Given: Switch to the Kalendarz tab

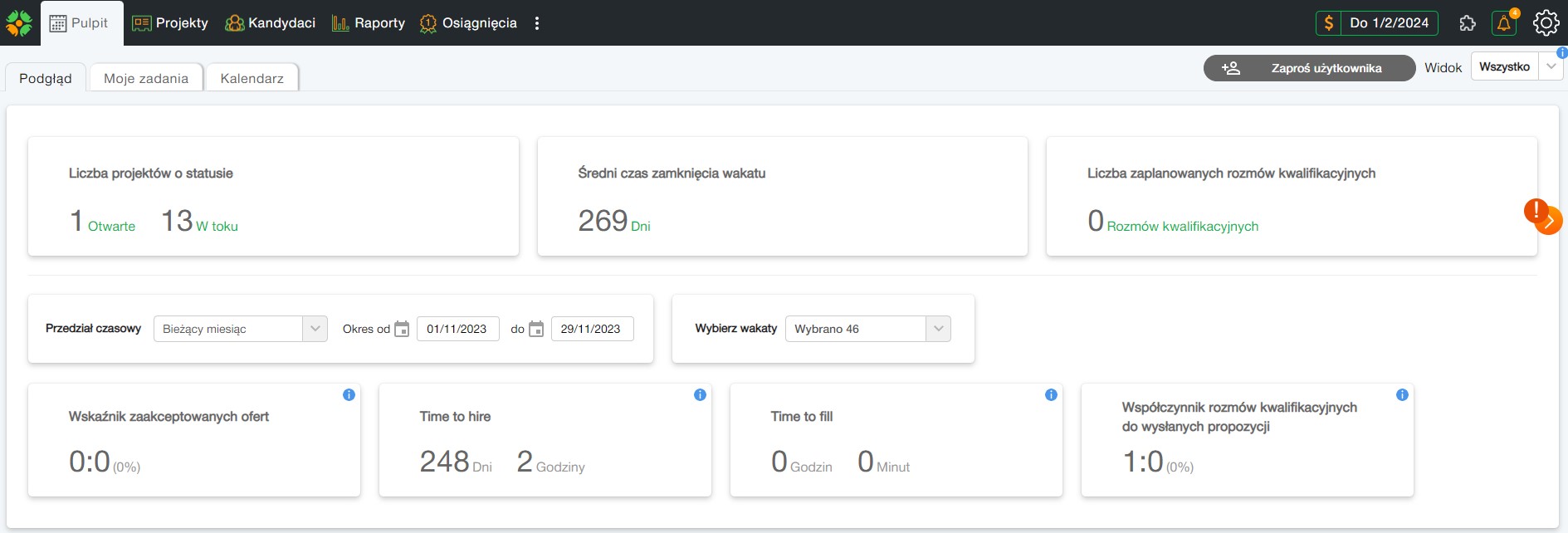Looking at the screenshot, I should [252, 78].
